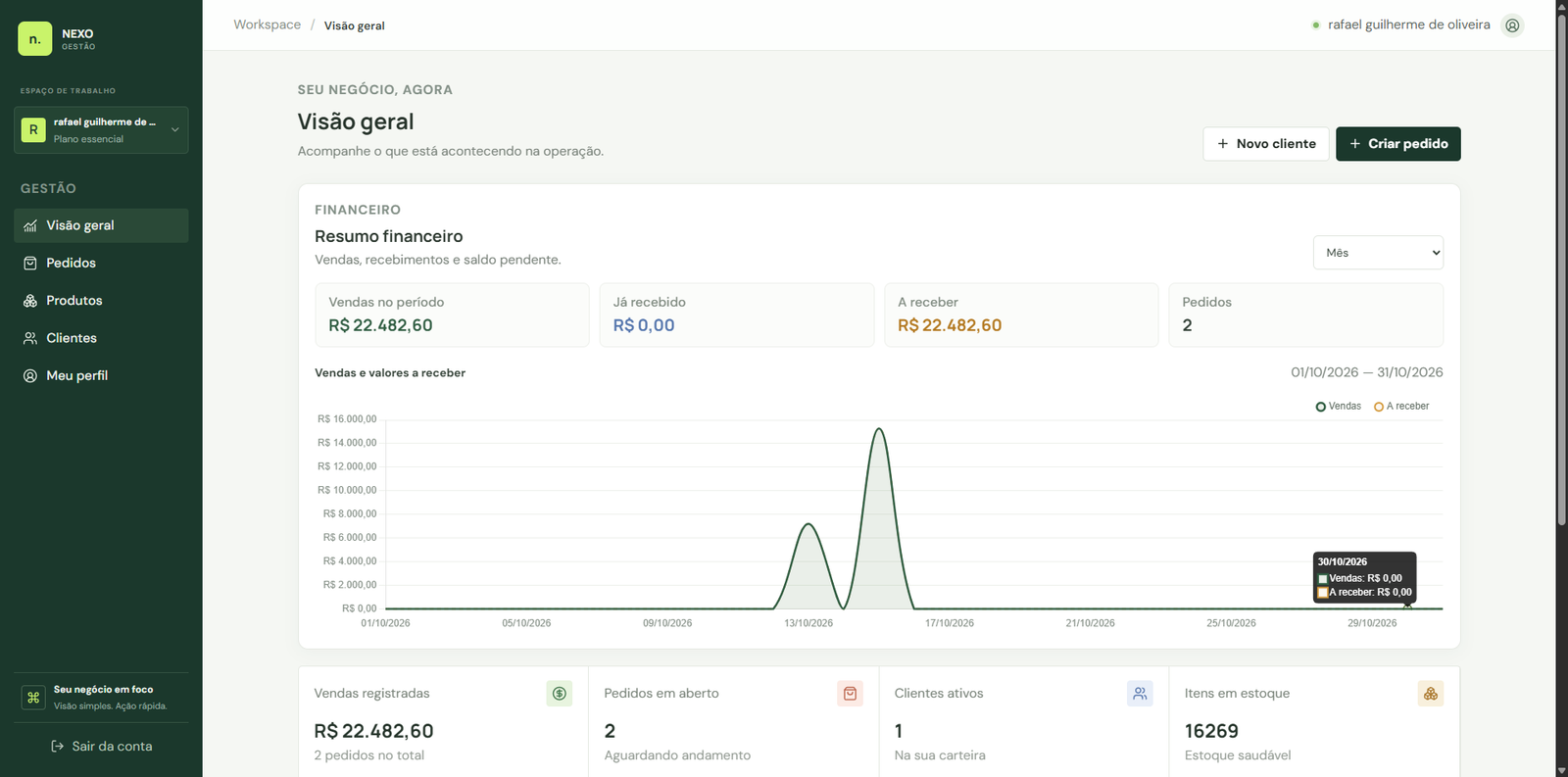The image size is (1568, 777).
Task: Click the Visão geral breadcrumb text
Action: pos(355,25)
